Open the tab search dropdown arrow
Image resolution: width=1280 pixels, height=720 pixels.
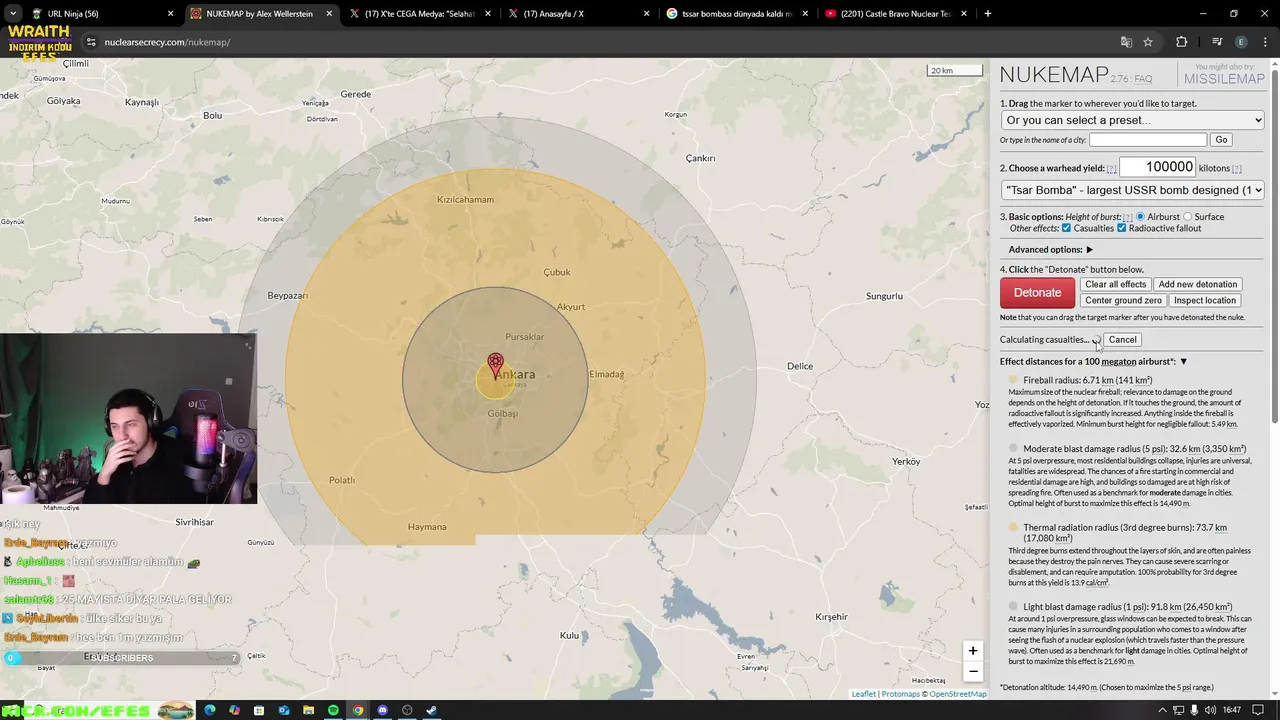[12, 14]
